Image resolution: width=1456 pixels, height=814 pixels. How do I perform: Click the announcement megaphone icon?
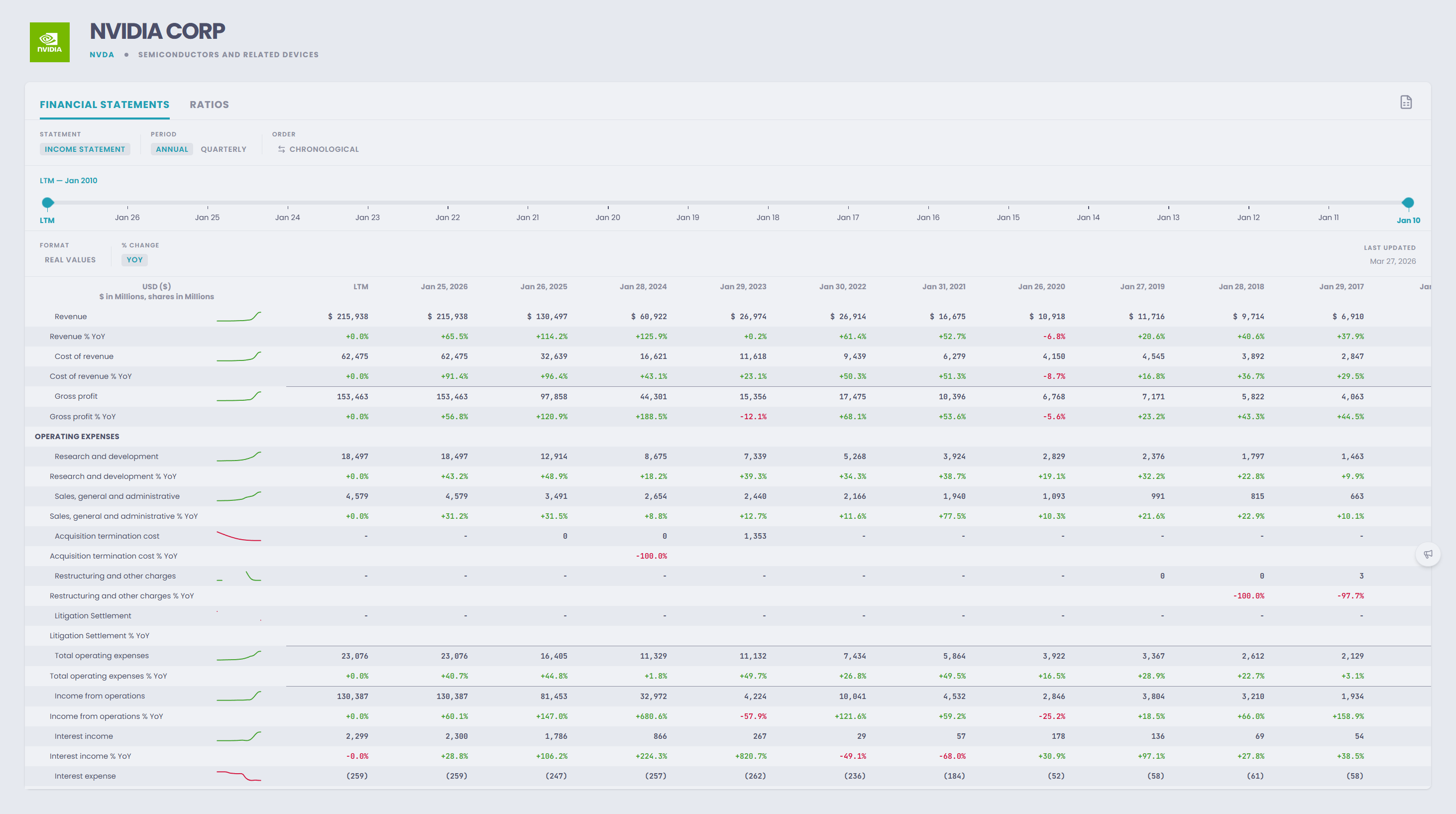coord(1428,554)
